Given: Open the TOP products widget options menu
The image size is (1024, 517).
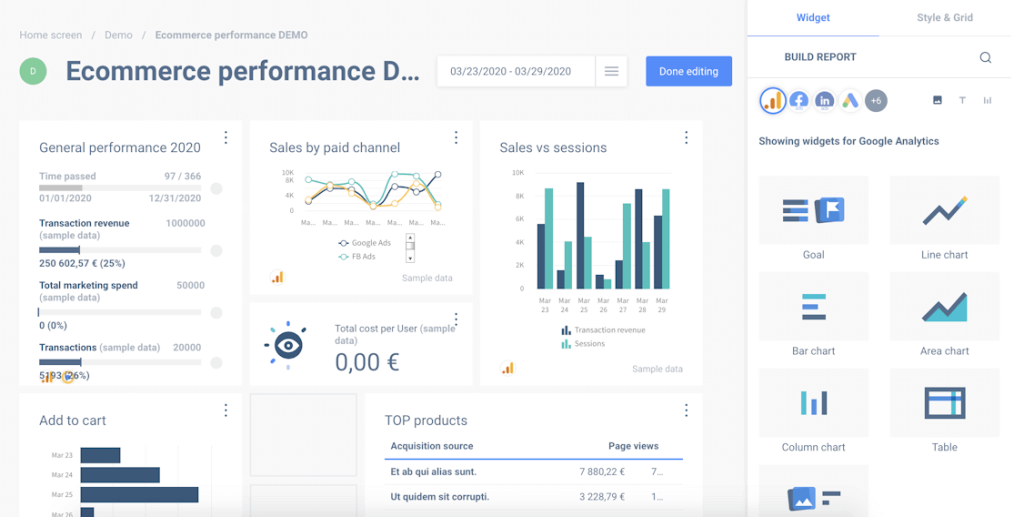Looking at the screenshot, I should click(x=686, y=410).
